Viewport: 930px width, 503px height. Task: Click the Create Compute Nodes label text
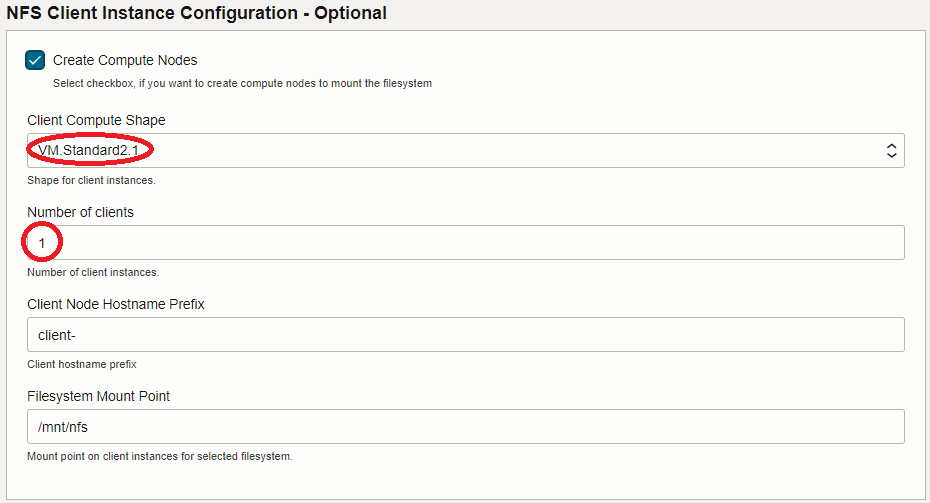pos(125,60)
